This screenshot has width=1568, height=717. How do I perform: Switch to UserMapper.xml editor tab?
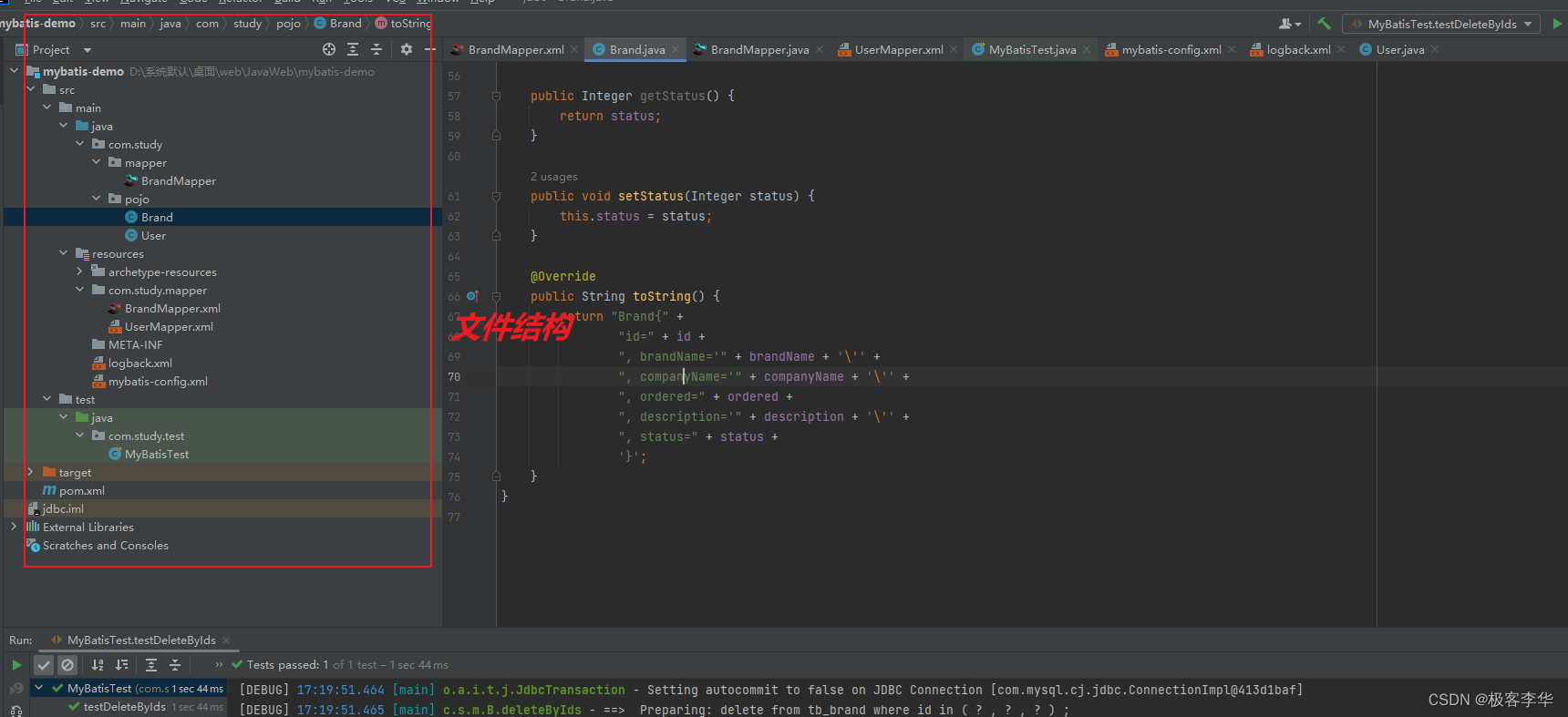899,49
